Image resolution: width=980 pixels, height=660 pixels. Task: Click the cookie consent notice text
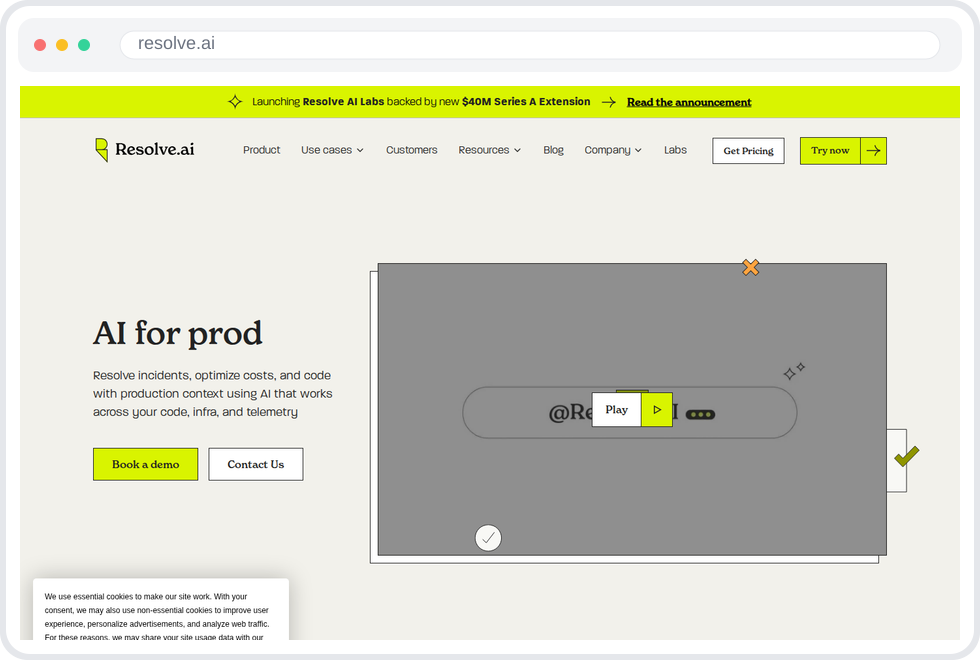coord(157,616)
